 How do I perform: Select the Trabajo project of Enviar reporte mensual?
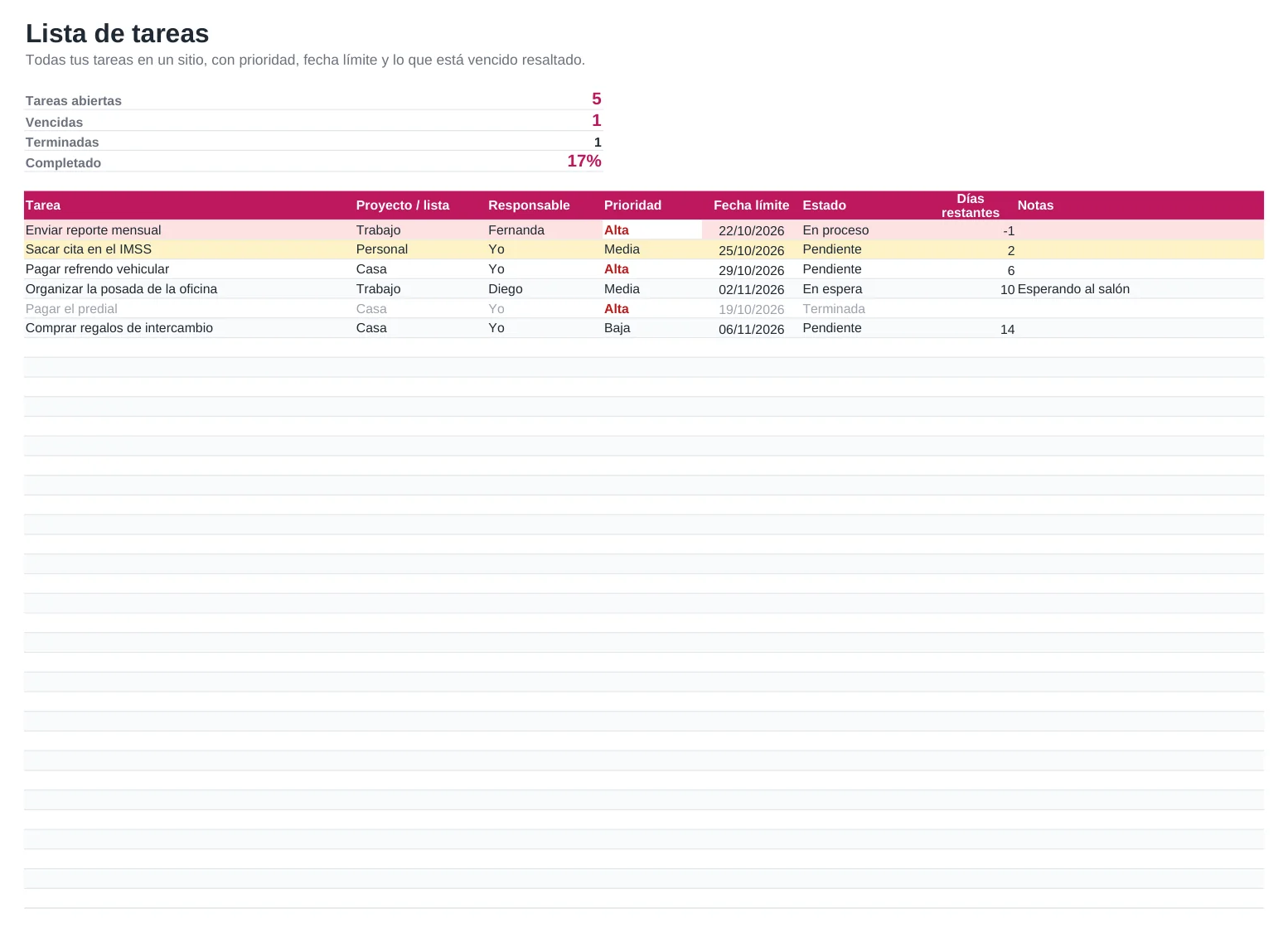click(379, 230)
